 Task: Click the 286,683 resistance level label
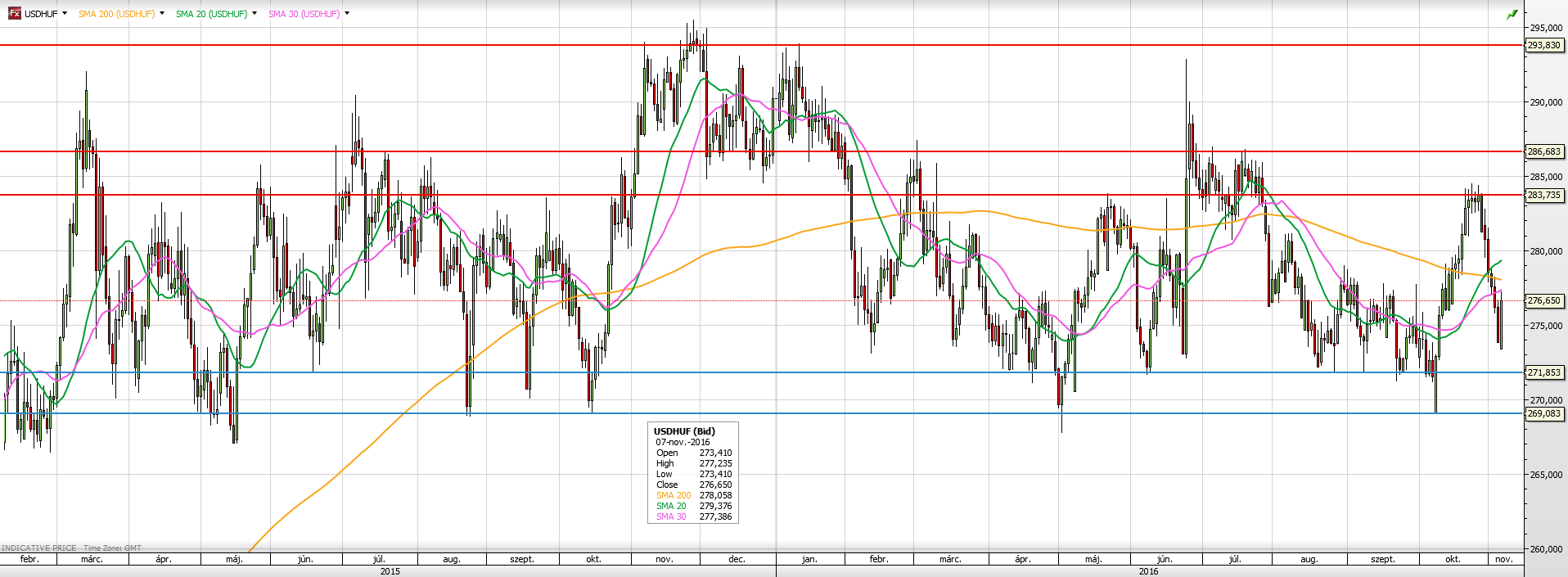[x=1544, y=151]
